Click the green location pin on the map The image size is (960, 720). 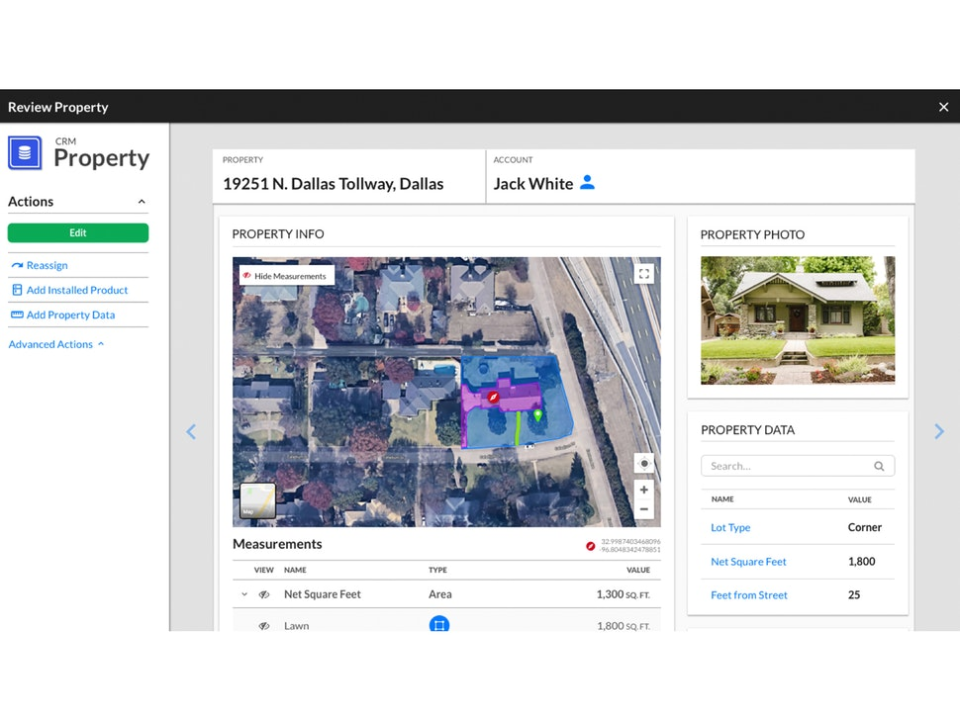pyautogui.click(x=539, y=412)
